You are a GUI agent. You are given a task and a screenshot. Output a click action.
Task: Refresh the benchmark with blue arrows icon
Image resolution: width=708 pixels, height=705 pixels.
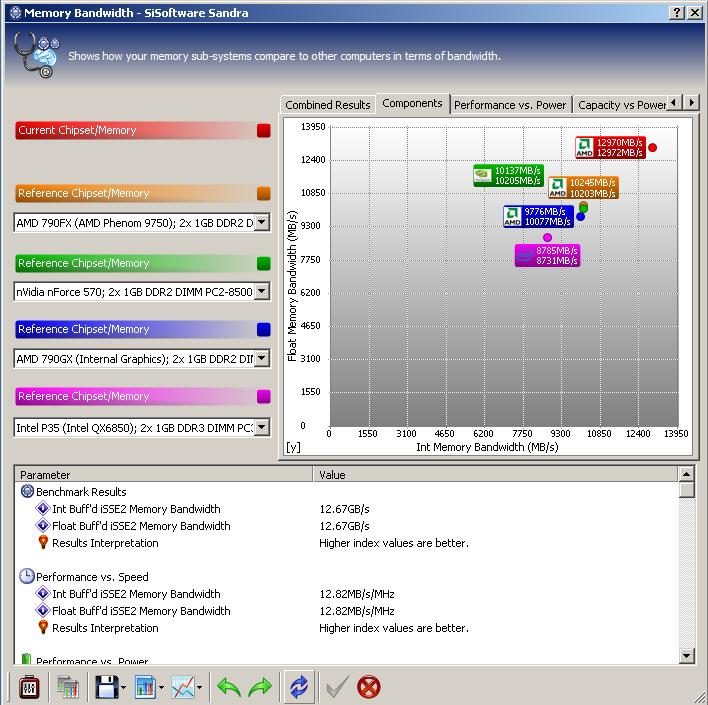point(298,687)
